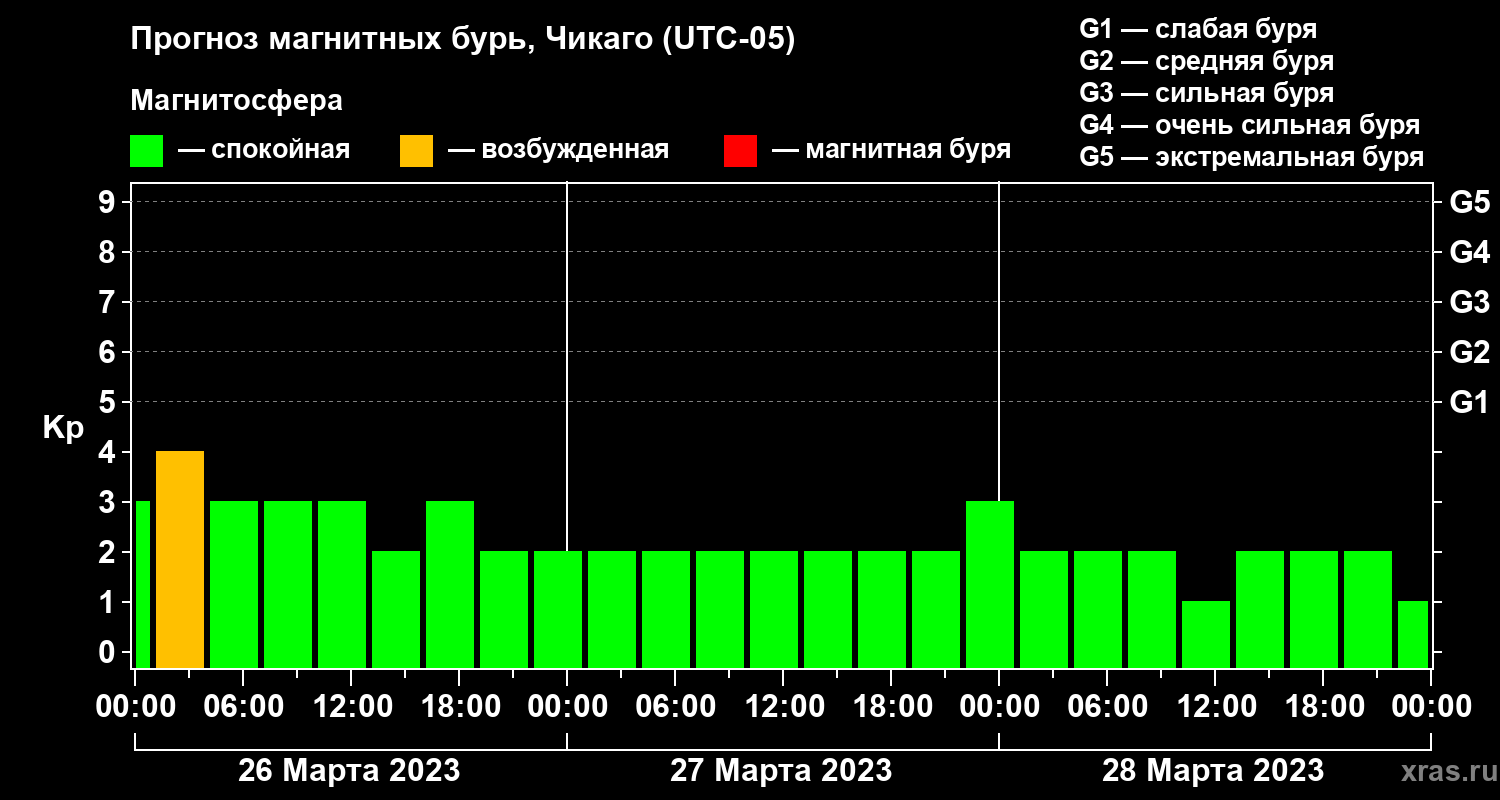The width and height of the screenshot is (1500, 800).
Task: Select the Kp 3 bar straddling midnight into 28 March
Action: tap(990, 584)
